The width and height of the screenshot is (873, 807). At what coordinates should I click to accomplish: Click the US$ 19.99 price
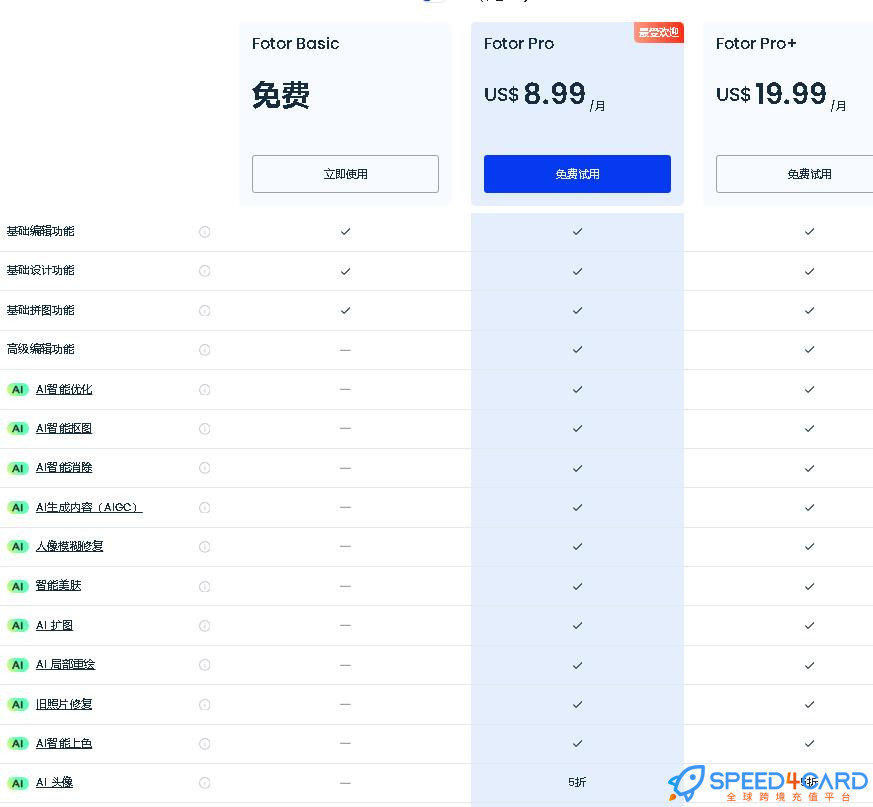781,95
